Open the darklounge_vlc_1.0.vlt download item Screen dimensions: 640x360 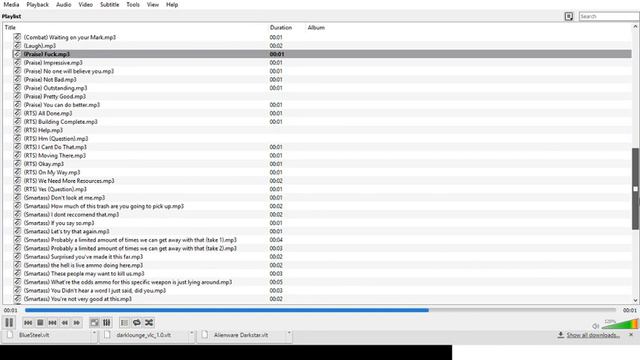(144, 335)
